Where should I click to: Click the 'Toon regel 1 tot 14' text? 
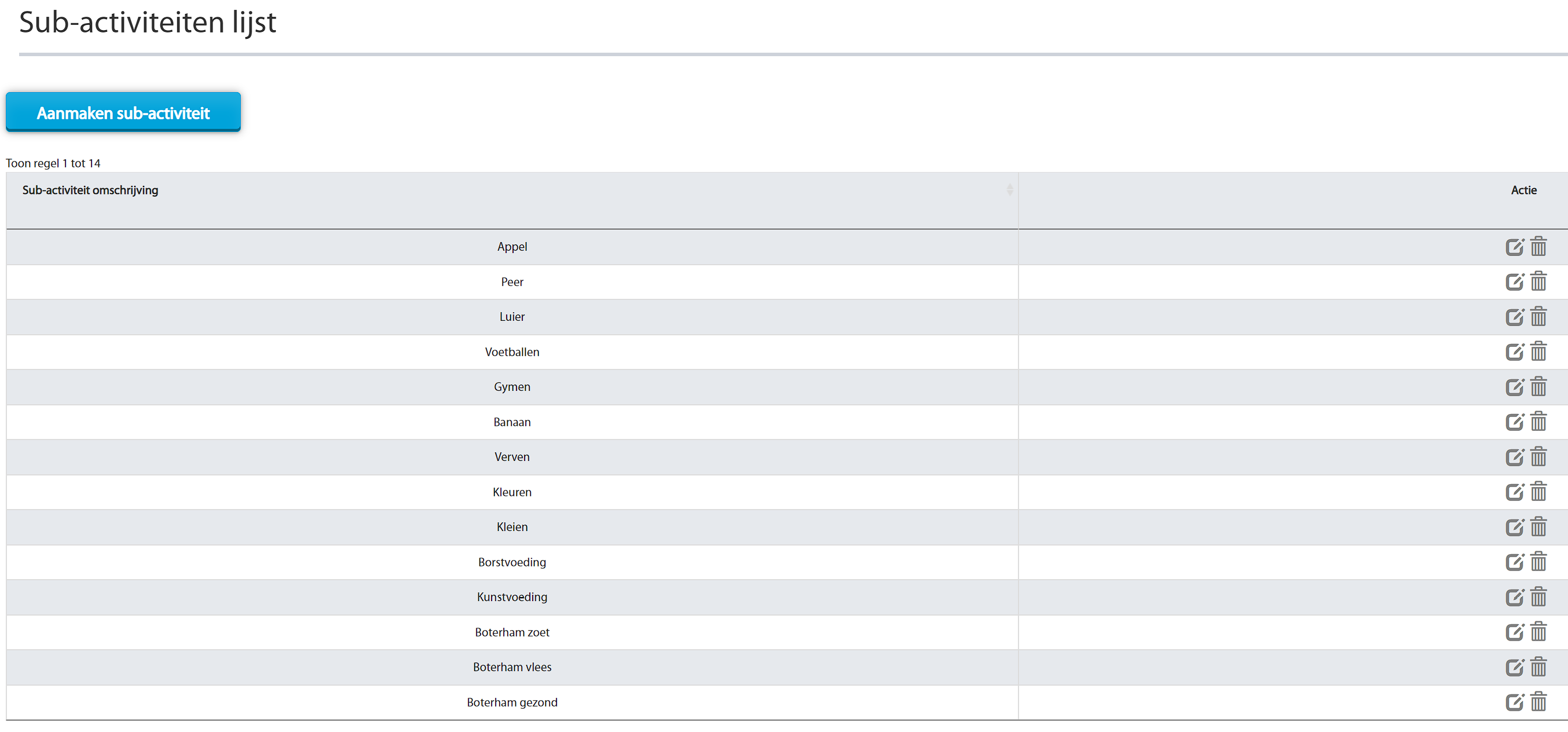point(53,163)
